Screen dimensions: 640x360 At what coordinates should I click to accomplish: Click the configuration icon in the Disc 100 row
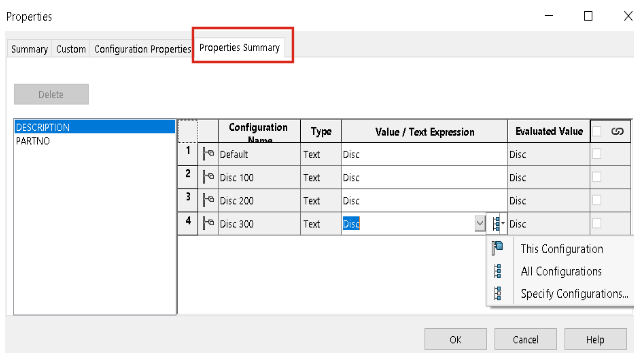208,177
